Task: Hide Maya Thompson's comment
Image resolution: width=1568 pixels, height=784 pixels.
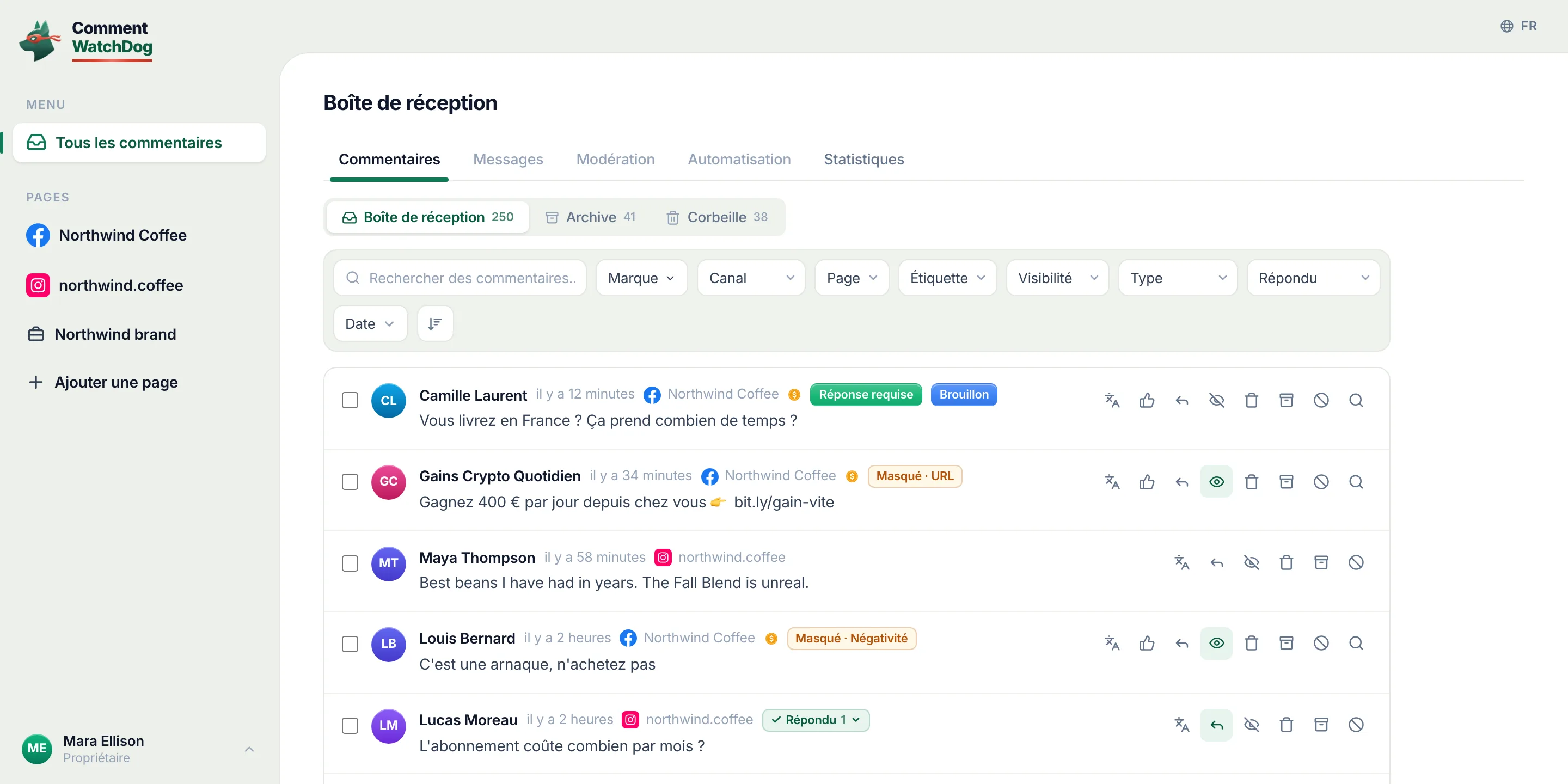Action: coord(1252,562)
